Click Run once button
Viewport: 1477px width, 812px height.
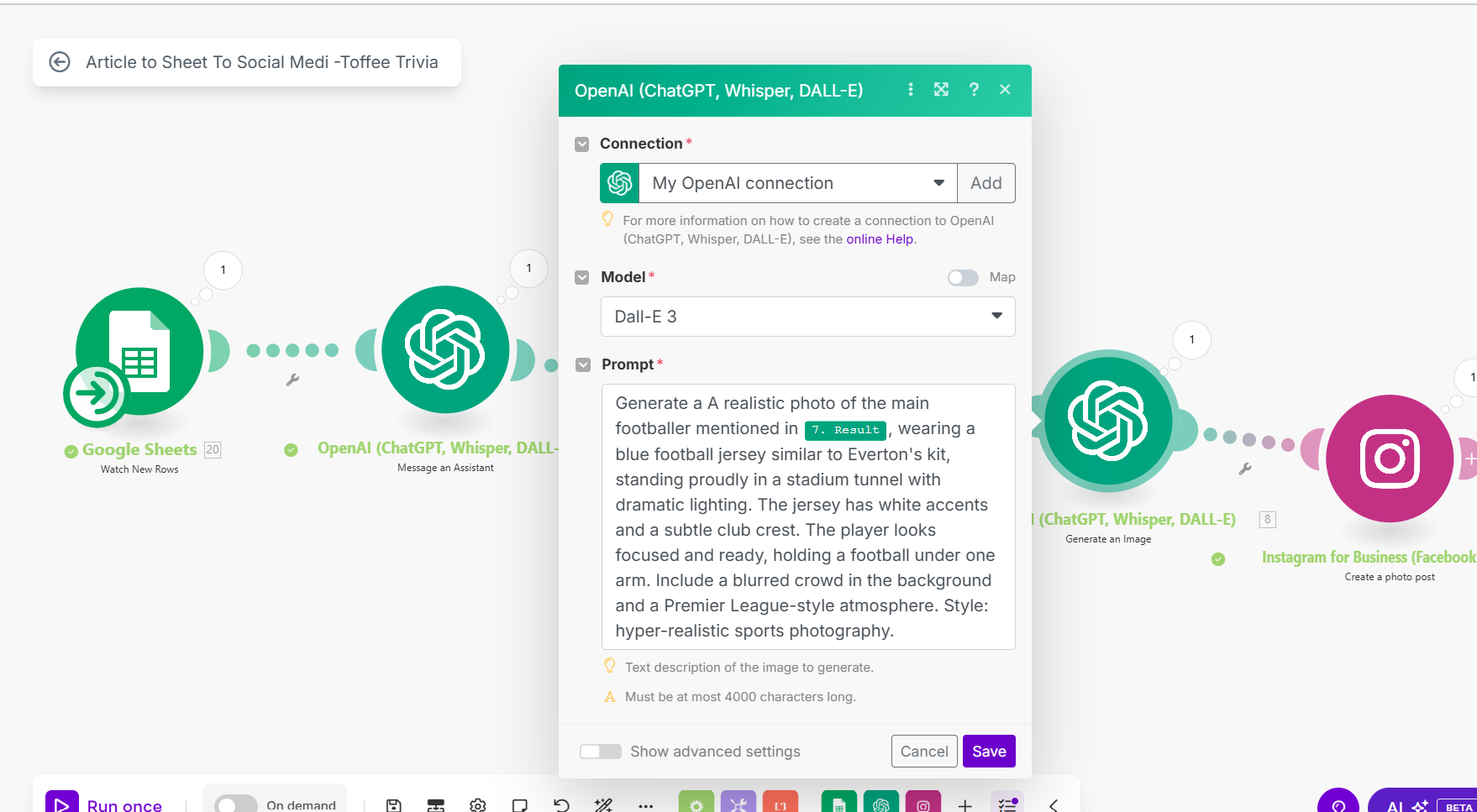(x=104, y=803)
